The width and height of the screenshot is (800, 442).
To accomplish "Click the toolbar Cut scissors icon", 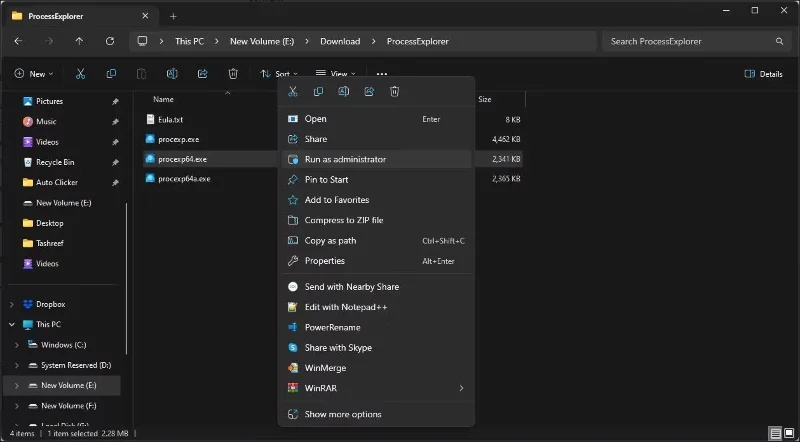I will tap(80, 74).
